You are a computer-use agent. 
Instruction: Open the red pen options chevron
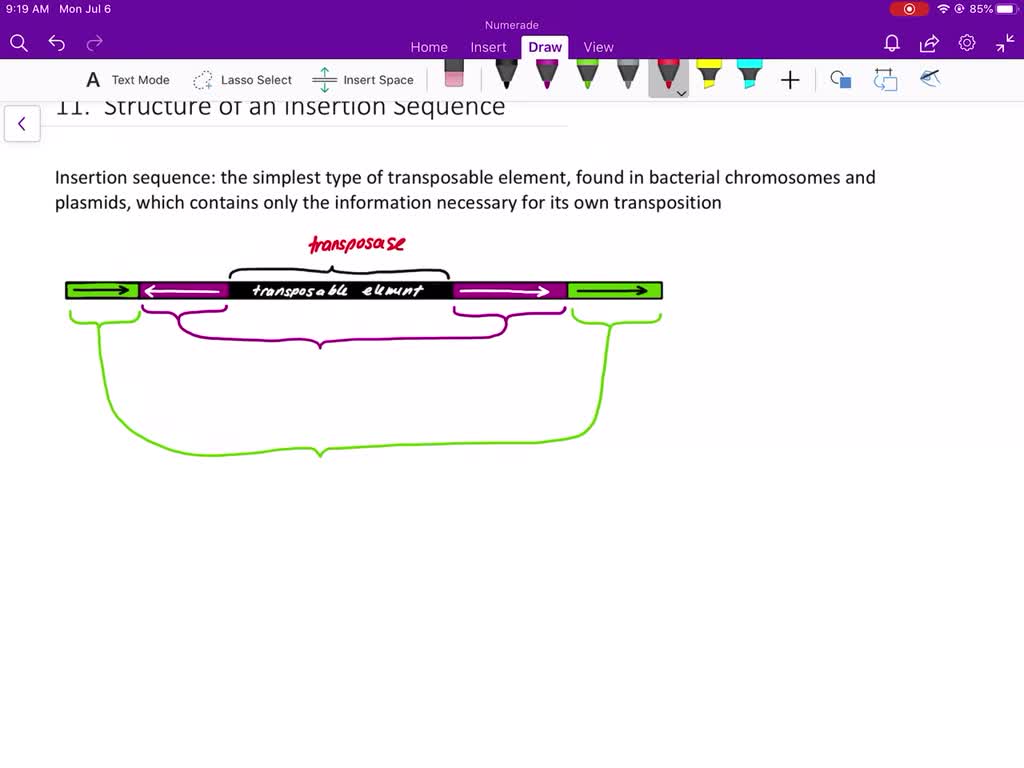681,93
